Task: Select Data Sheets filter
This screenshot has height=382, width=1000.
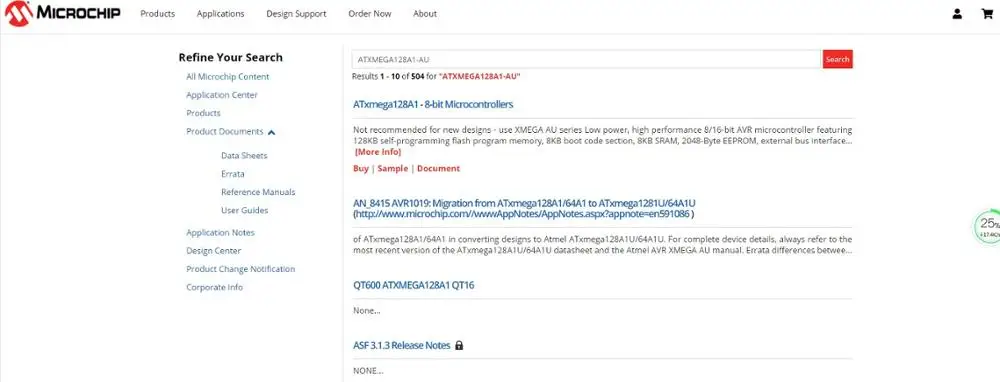Action: click(x=244, y=156)
